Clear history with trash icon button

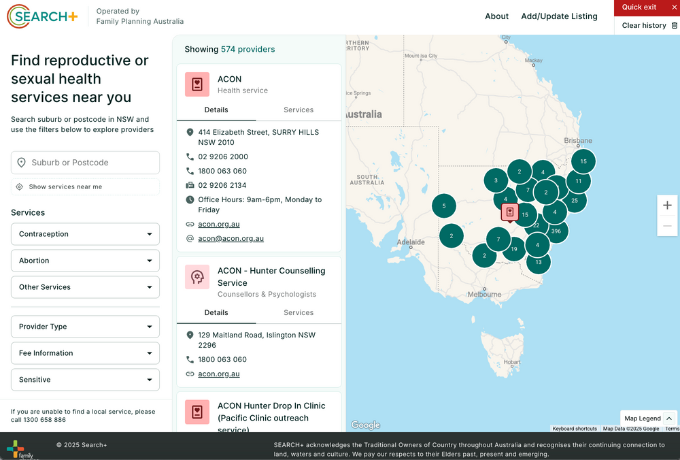click(649, 26)
